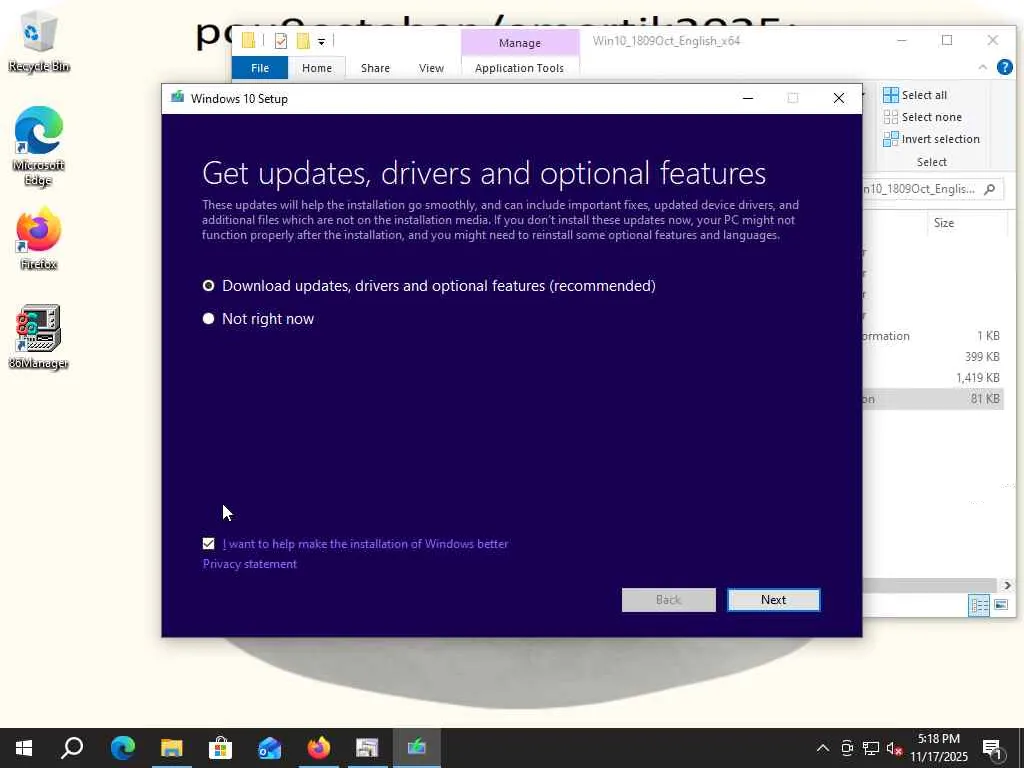
Task: Click the Meet Now tray icon
Action: coord(847,748)
